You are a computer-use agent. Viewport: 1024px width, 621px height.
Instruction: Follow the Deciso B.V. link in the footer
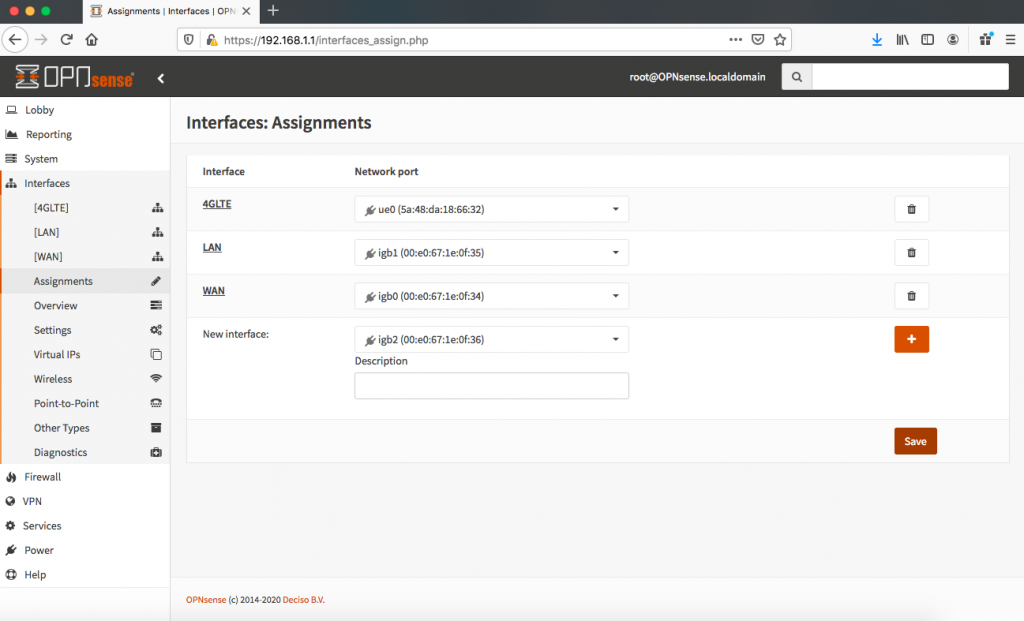coord(304,600)
